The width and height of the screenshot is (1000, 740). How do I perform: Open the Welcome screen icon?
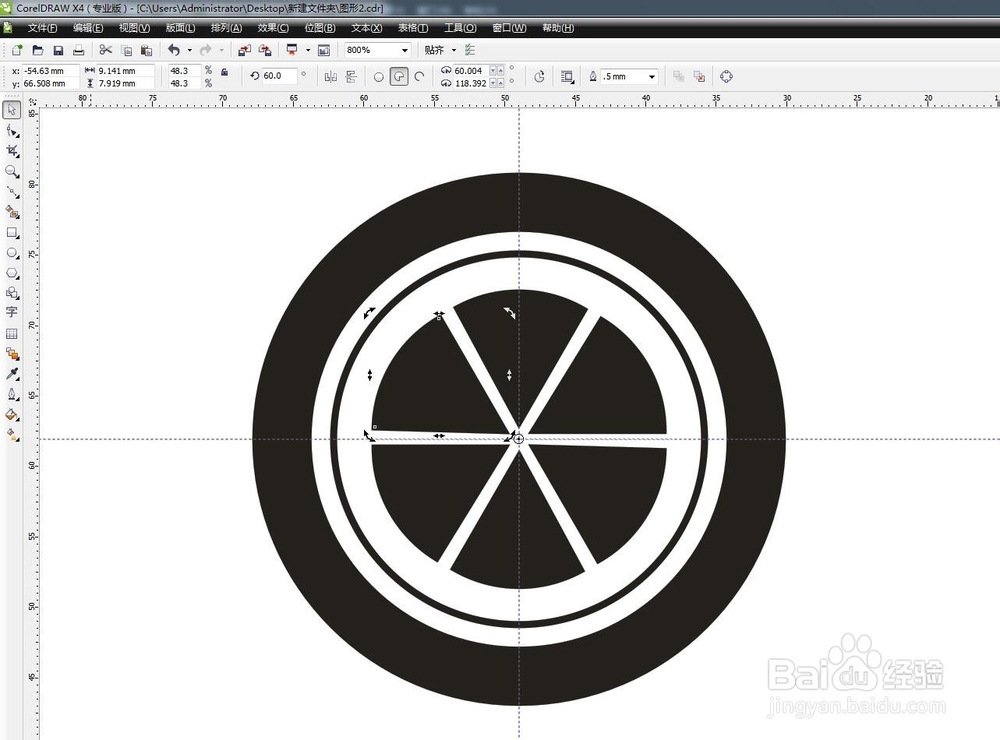[324, 50]
